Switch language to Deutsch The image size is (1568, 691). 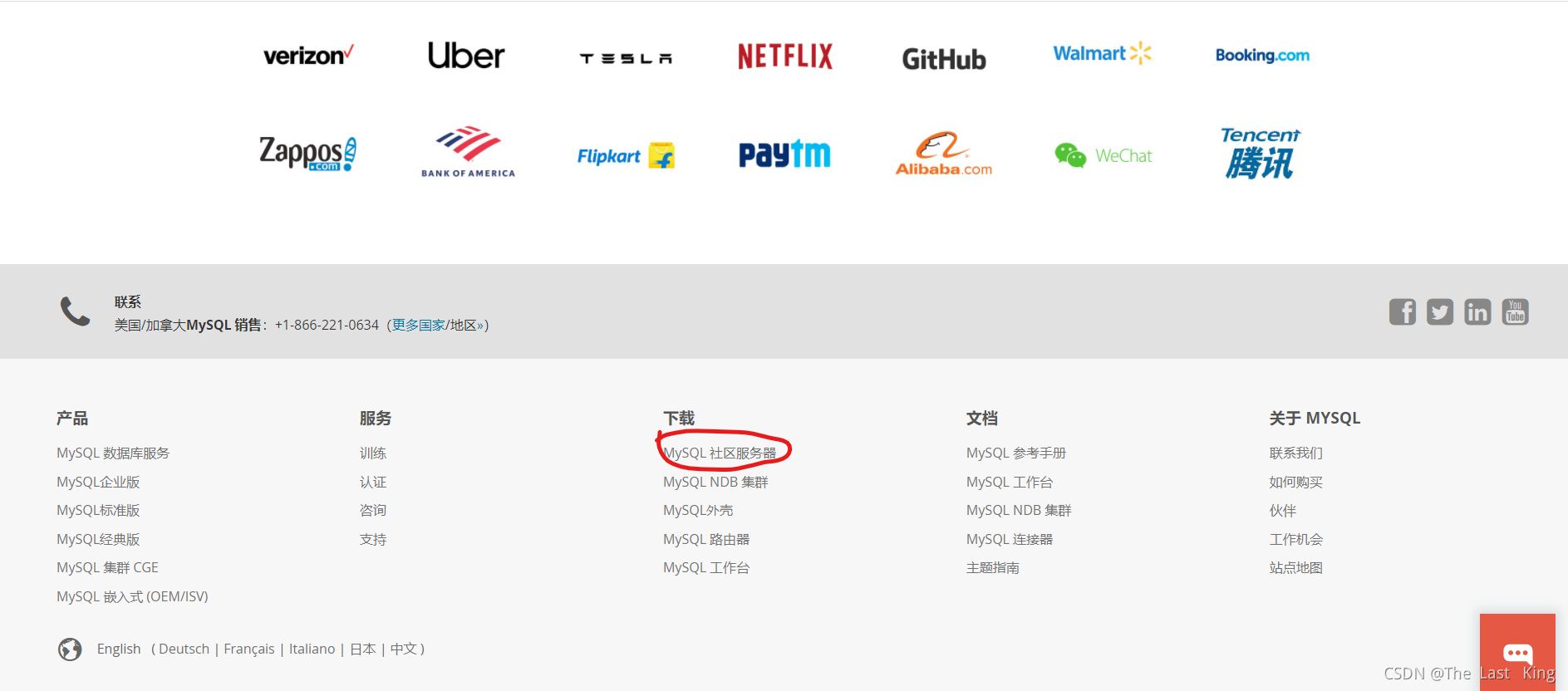click(184, 649)
